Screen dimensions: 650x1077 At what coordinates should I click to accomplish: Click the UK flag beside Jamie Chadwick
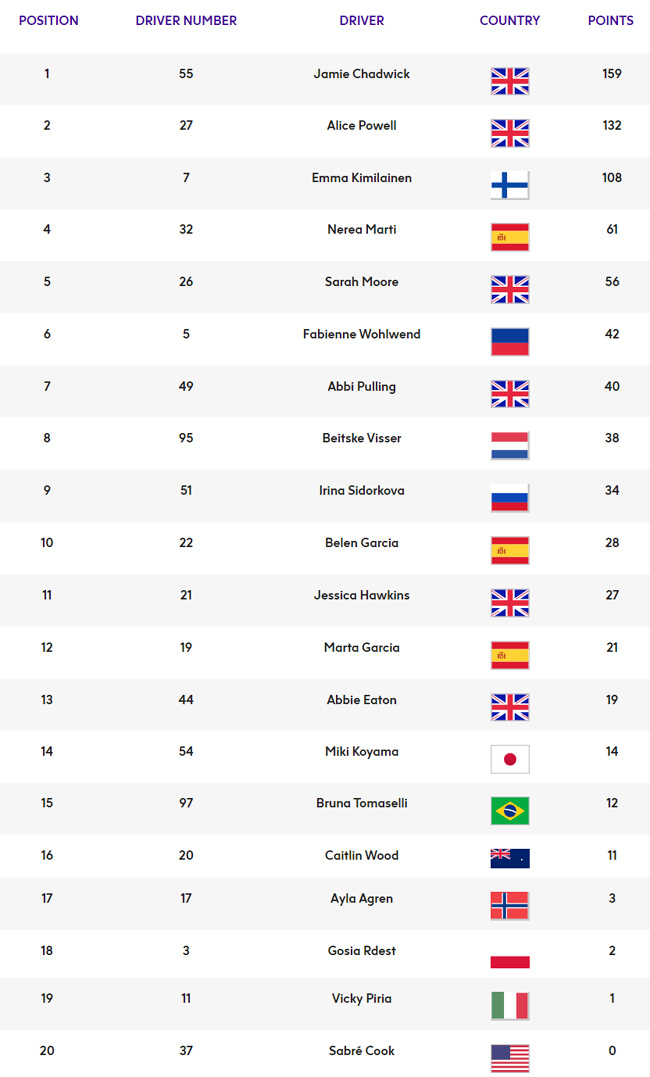click(x=510, y=81)
